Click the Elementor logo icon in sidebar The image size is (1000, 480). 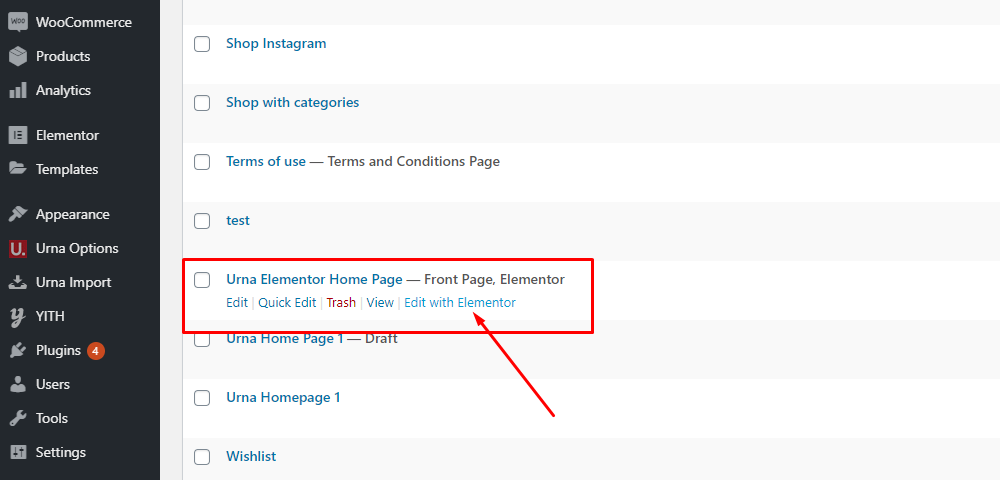point(18,135)
